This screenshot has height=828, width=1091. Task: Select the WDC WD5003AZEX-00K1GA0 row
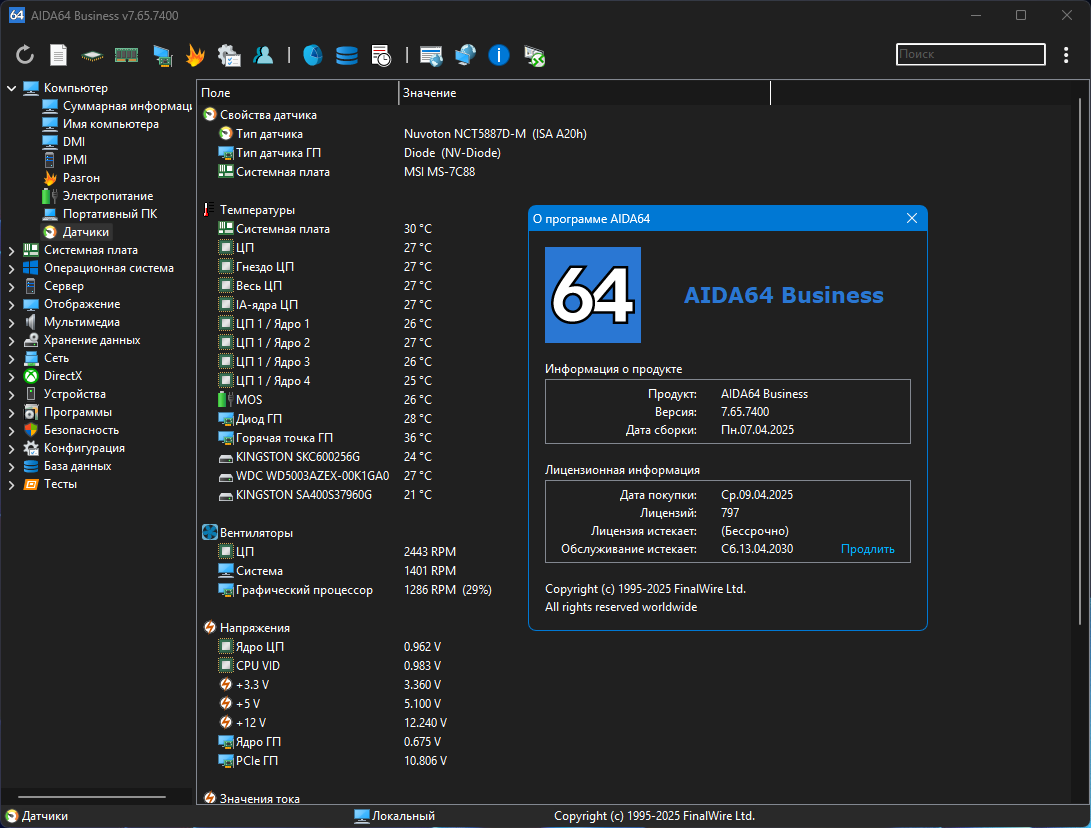tap(324, 476)
